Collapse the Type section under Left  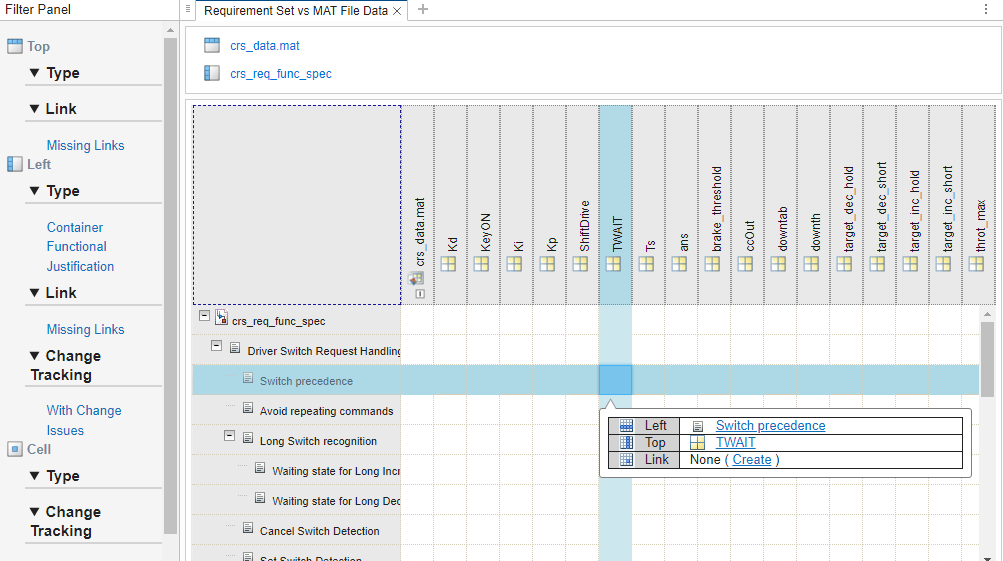click(35, 191)
